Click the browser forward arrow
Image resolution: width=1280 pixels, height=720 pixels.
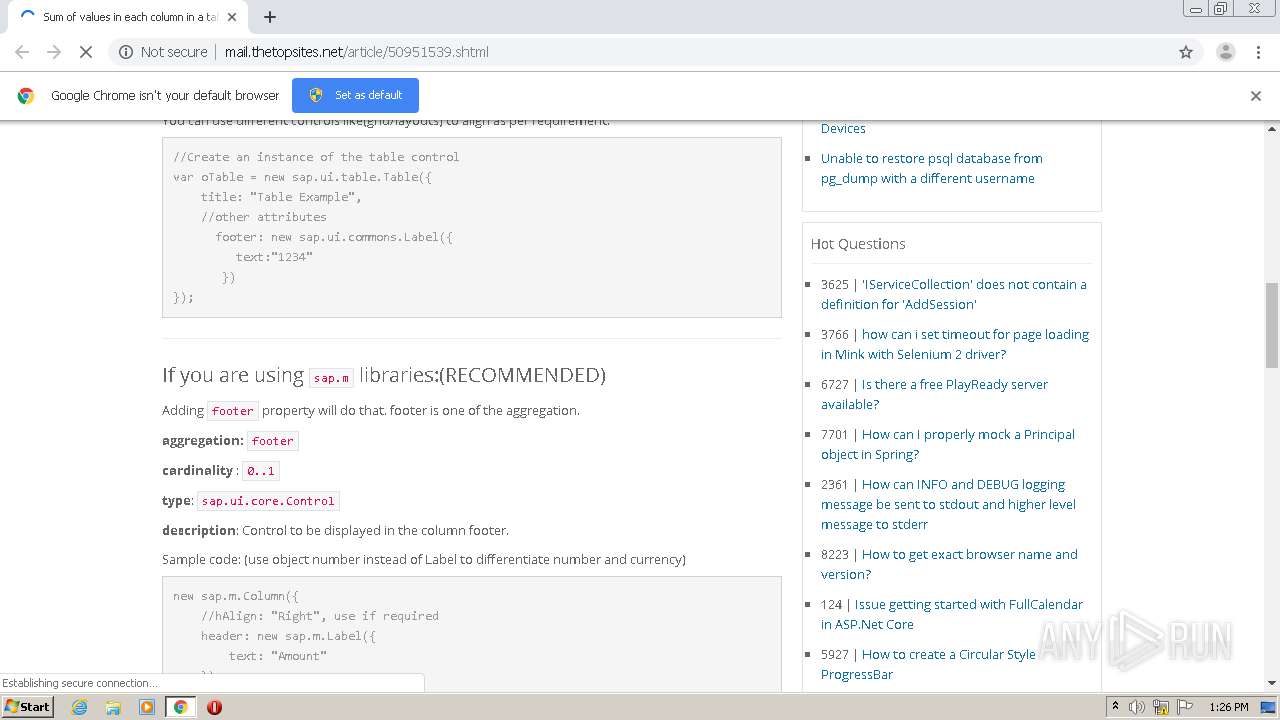[x=54, y=52]
